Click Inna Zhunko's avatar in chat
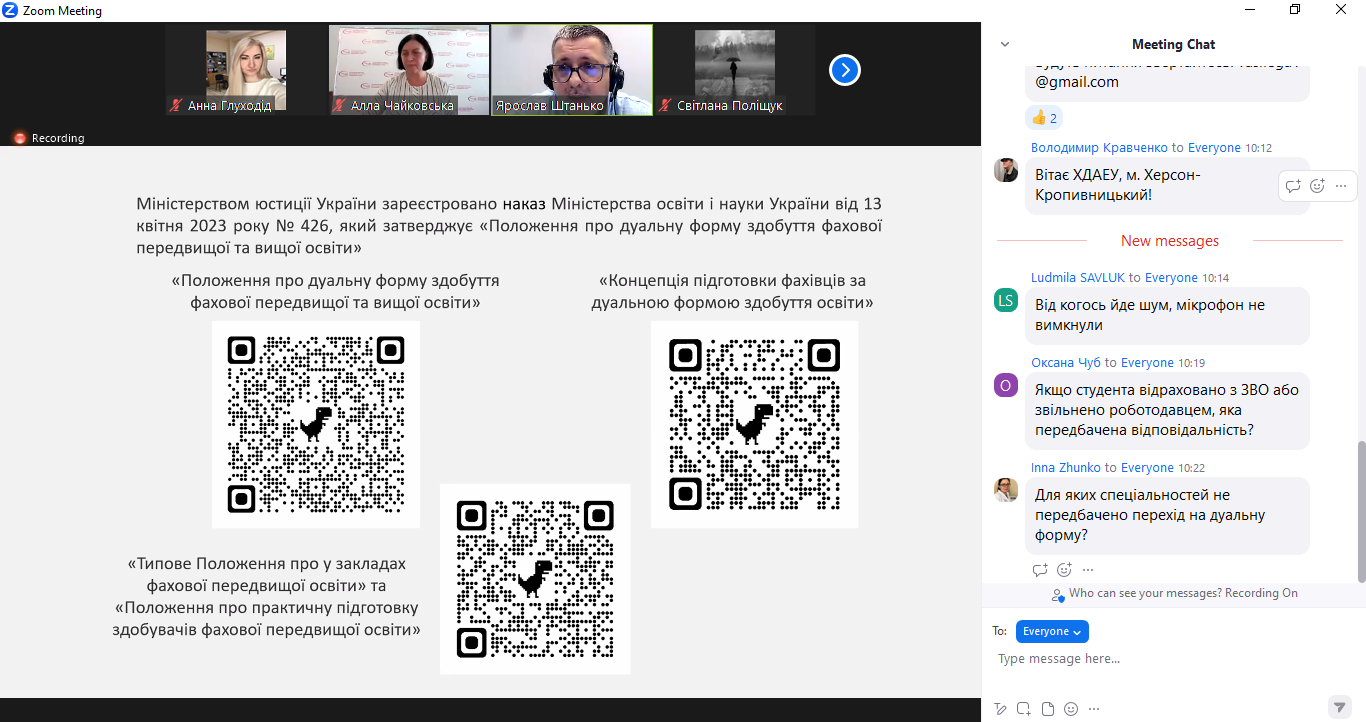The height and width of the screenshot is (722, 1366). tap(1006, 489)
